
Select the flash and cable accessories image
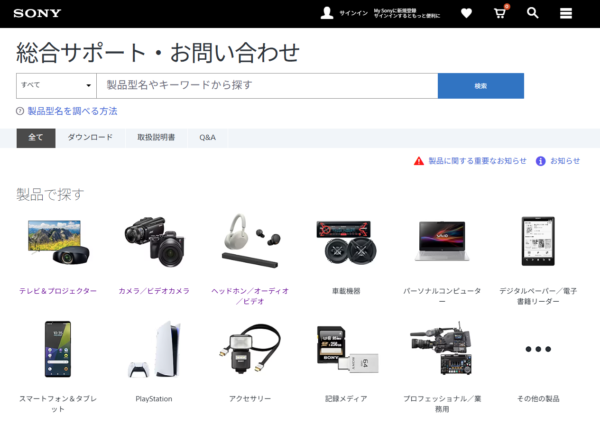[250, 349]
